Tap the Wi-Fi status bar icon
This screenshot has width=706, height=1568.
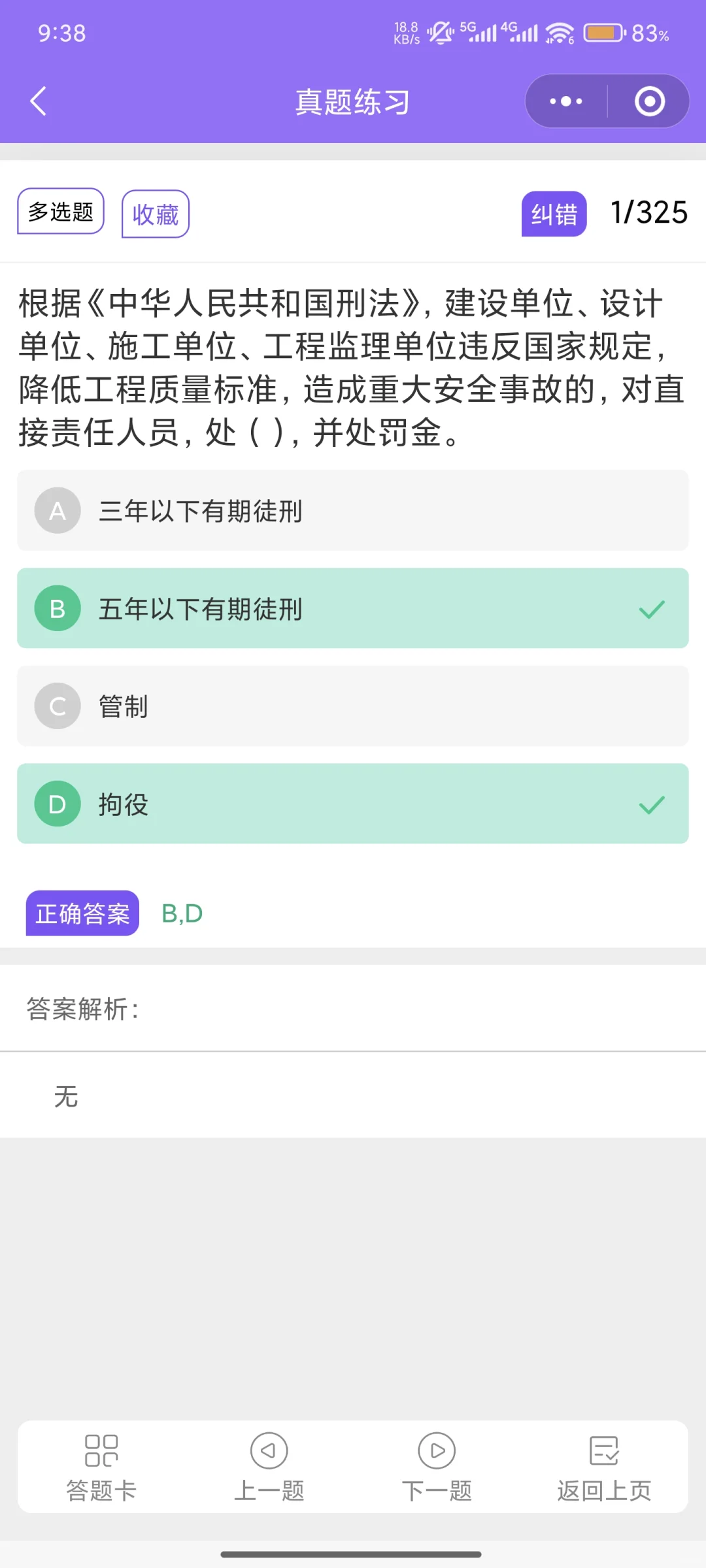tap(560, 33)
